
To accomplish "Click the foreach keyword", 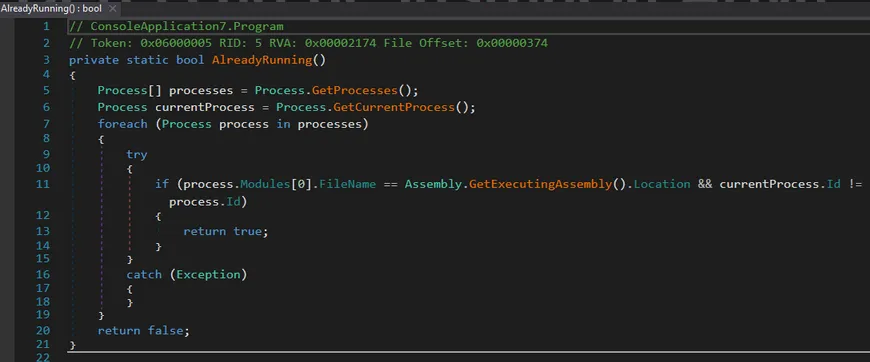I will point(123,124).
